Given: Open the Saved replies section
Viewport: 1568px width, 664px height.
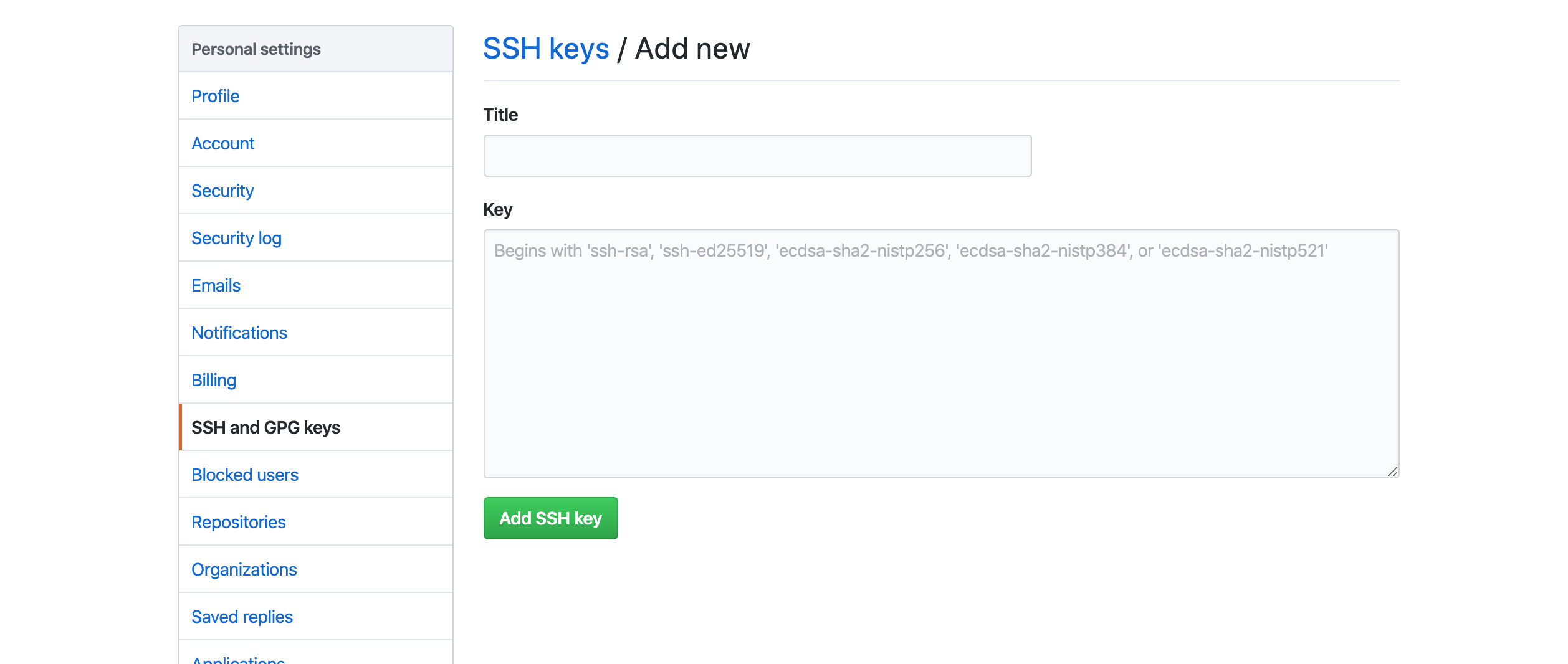Looking at the screenshot, I should (242, 616).
